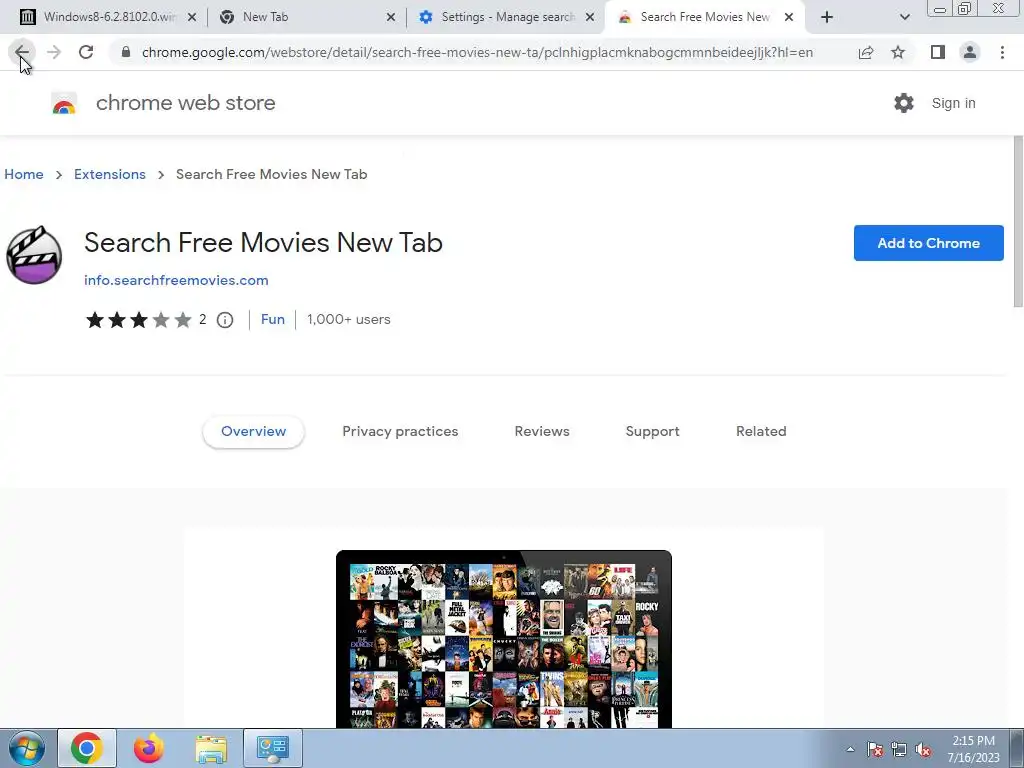Click the '1,000+ users' text
The image size is (1024, 768).
[349, 319]
